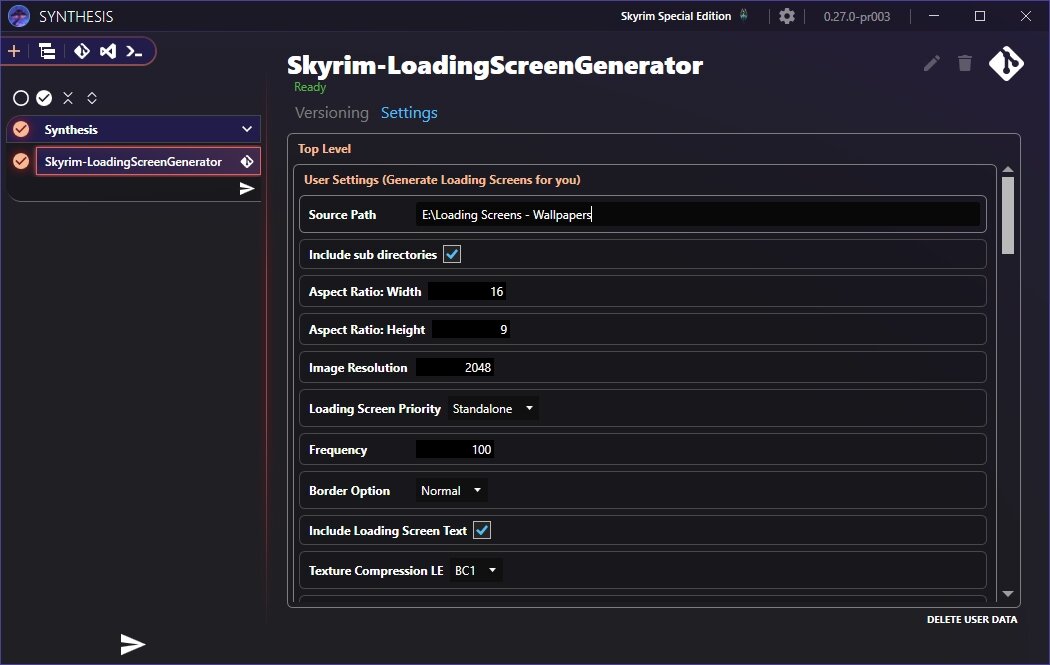Image resolution: width=1050 pixels, height=665 pixels.
Task: Select the Skyrim-LoadingScreenGenerator patcher row
Action: pyautogui.click(x=148, y=161)
